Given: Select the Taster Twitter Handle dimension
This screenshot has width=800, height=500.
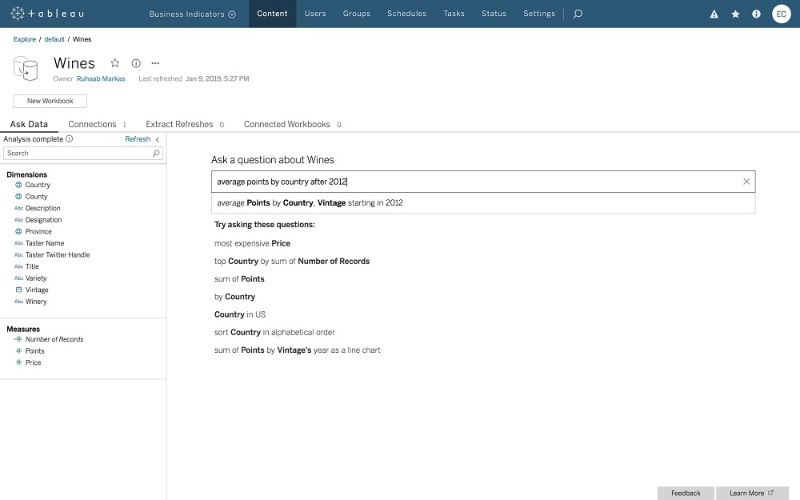Looking at the screenshot, I should 57,255.
